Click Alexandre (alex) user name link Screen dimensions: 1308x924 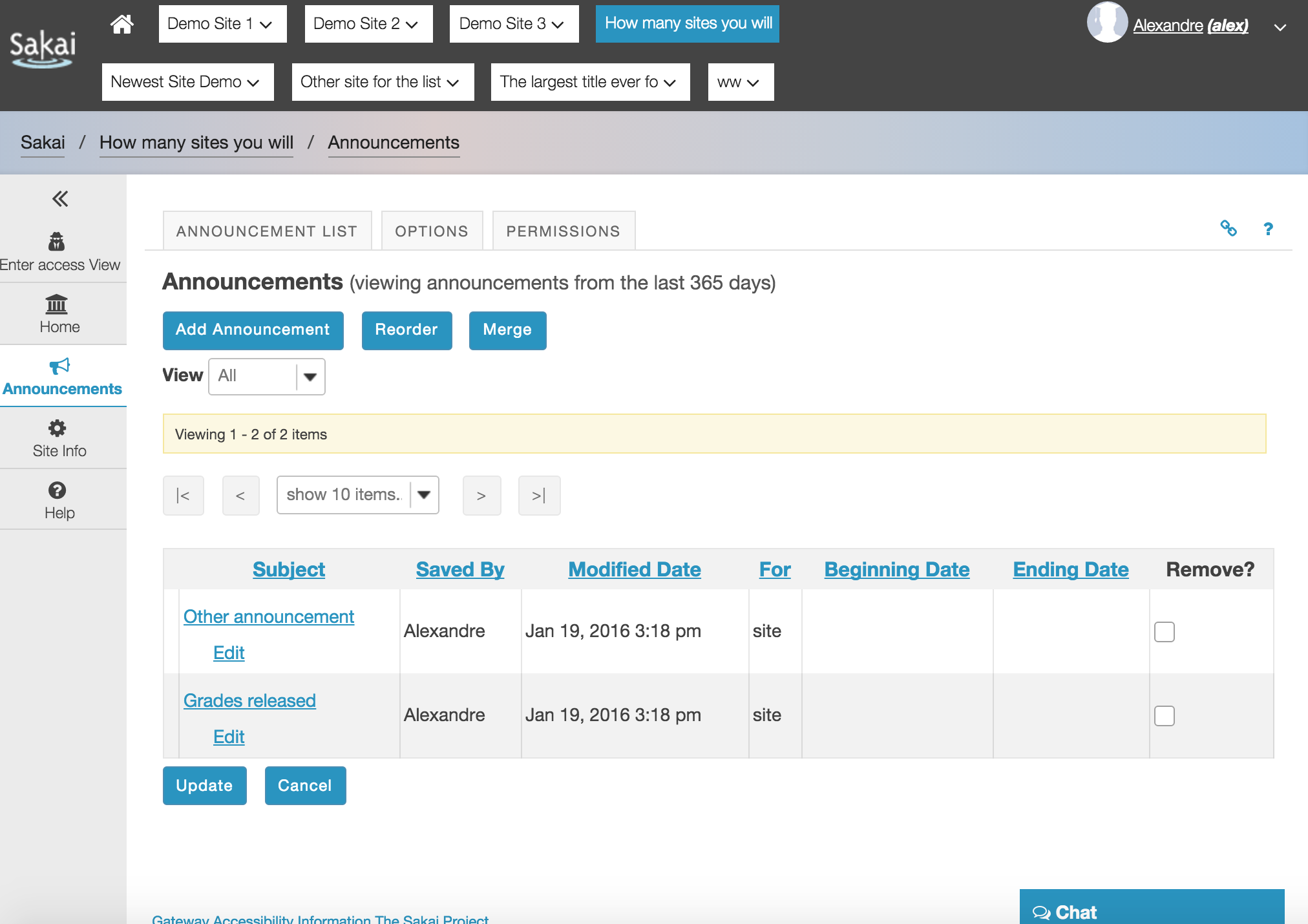click(x=1190, y=26)
